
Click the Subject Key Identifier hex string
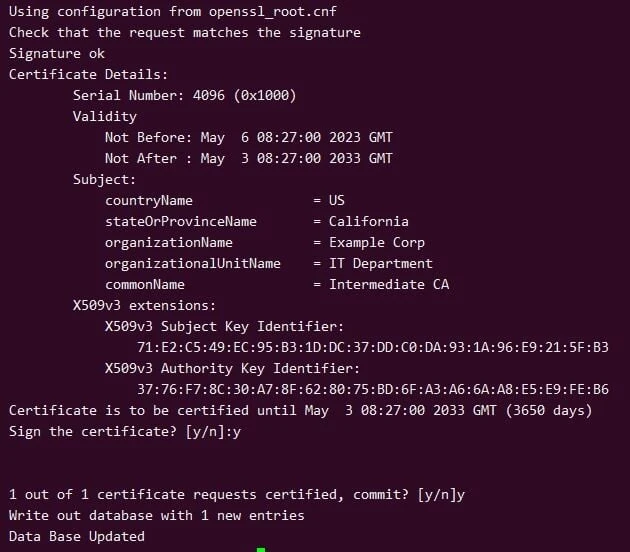[373, 347]
